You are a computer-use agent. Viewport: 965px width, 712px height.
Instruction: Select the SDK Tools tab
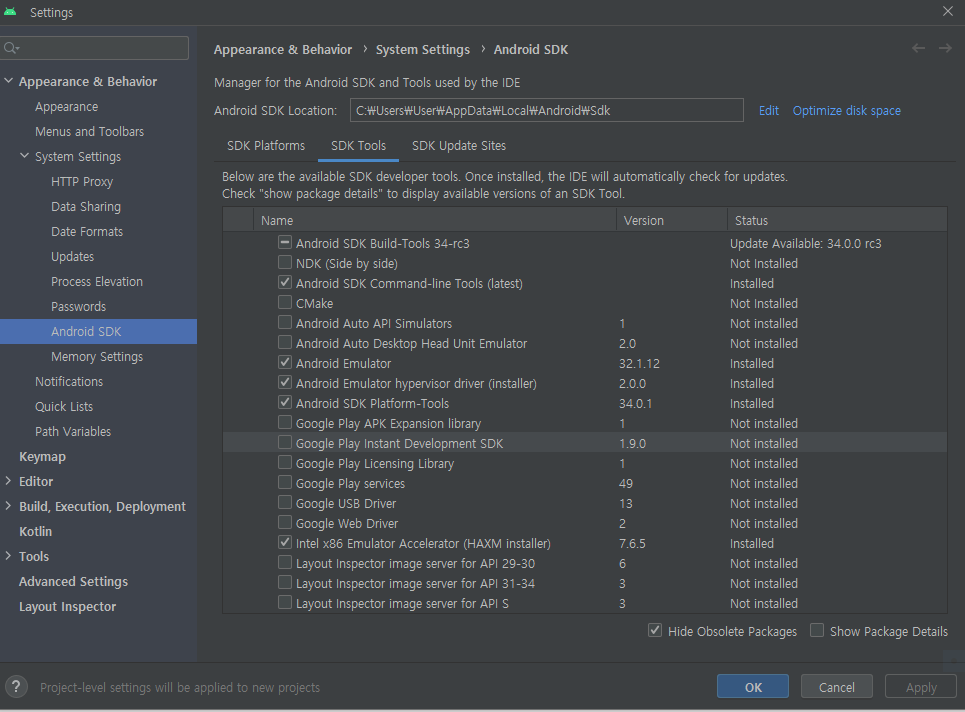[x=358, y=146]
